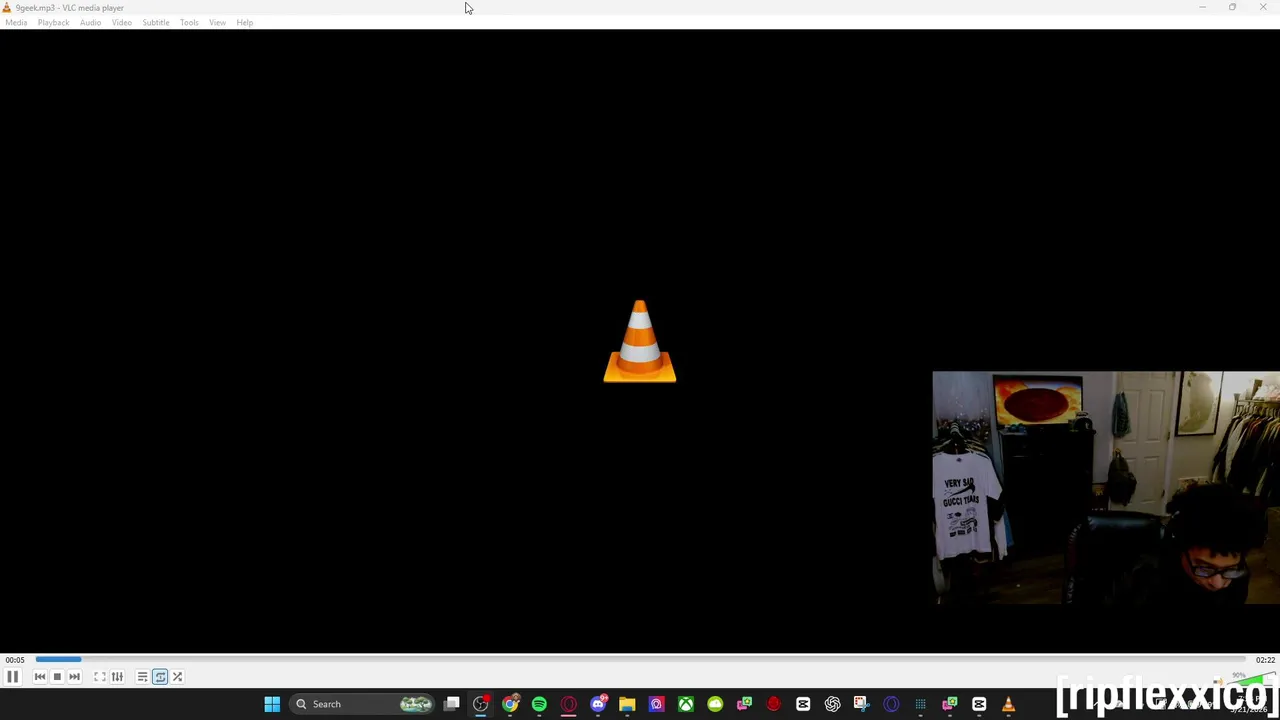Stop playback with the stop button

point(57,677)
